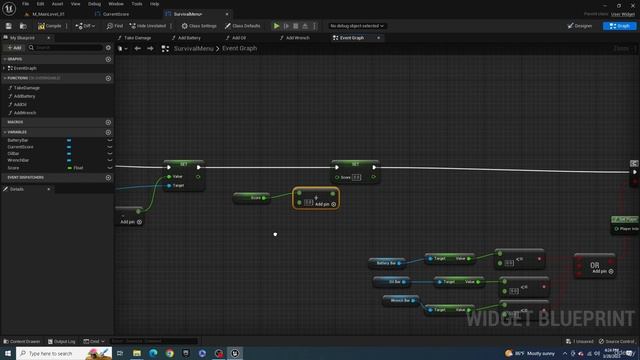Browse to asset in Content Browser icon
640x360 pixels.
(23, 26)
